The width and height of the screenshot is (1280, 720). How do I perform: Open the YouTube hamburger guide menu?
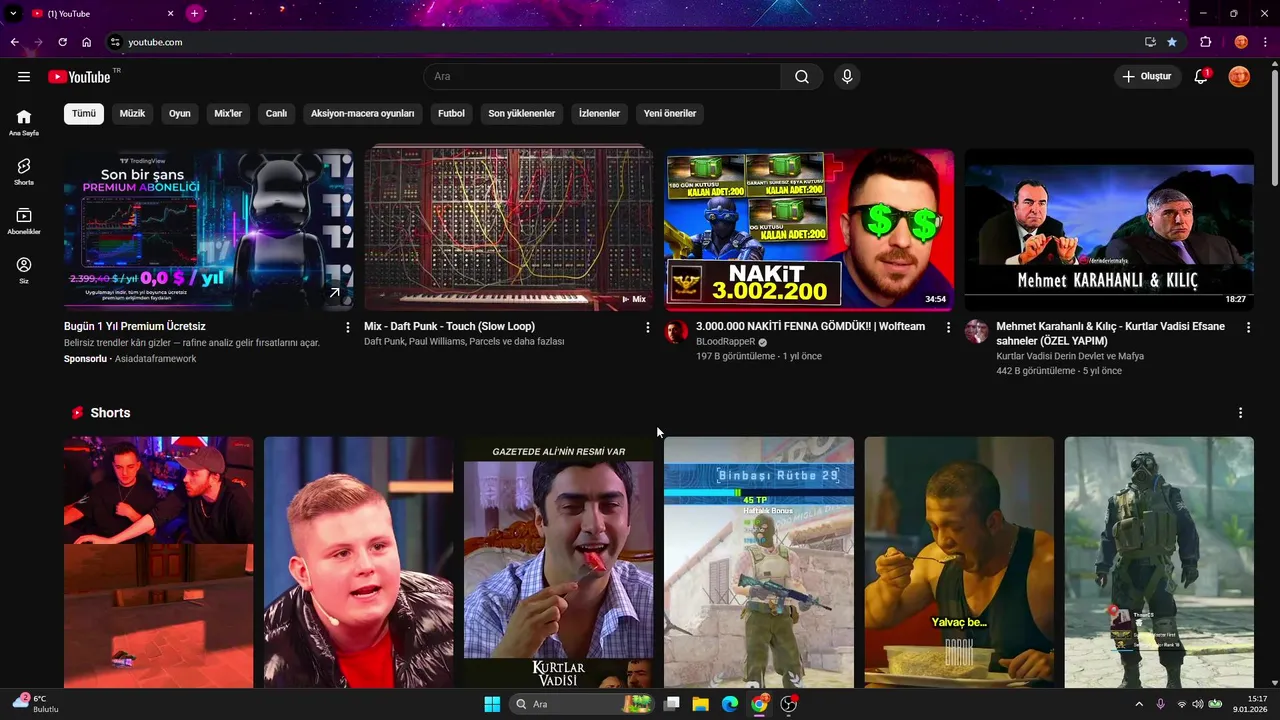pyautogui.click(x=24, y=77)
